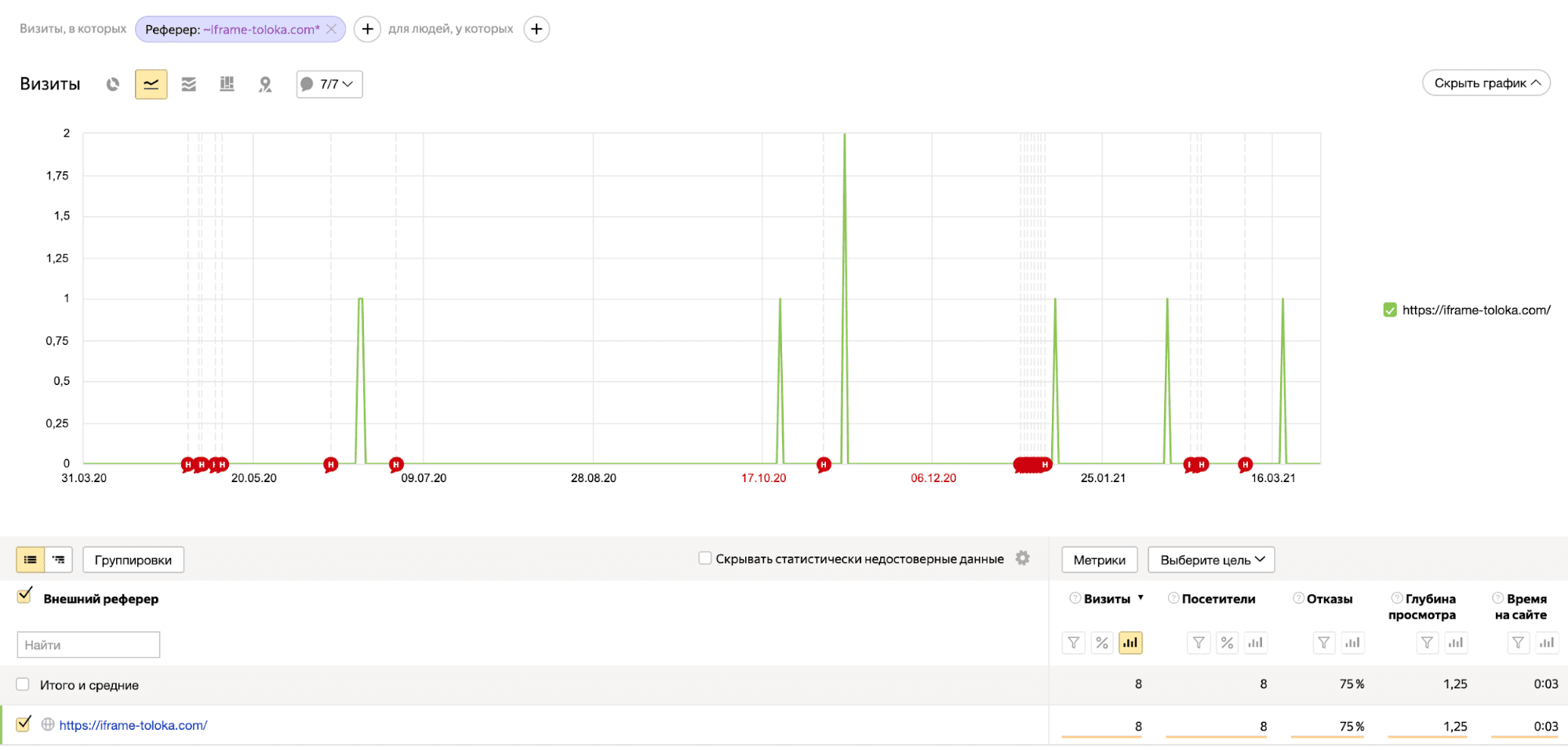
Task: Open gear settings beside недостоверные данные
Action: tap(1022, 558)
